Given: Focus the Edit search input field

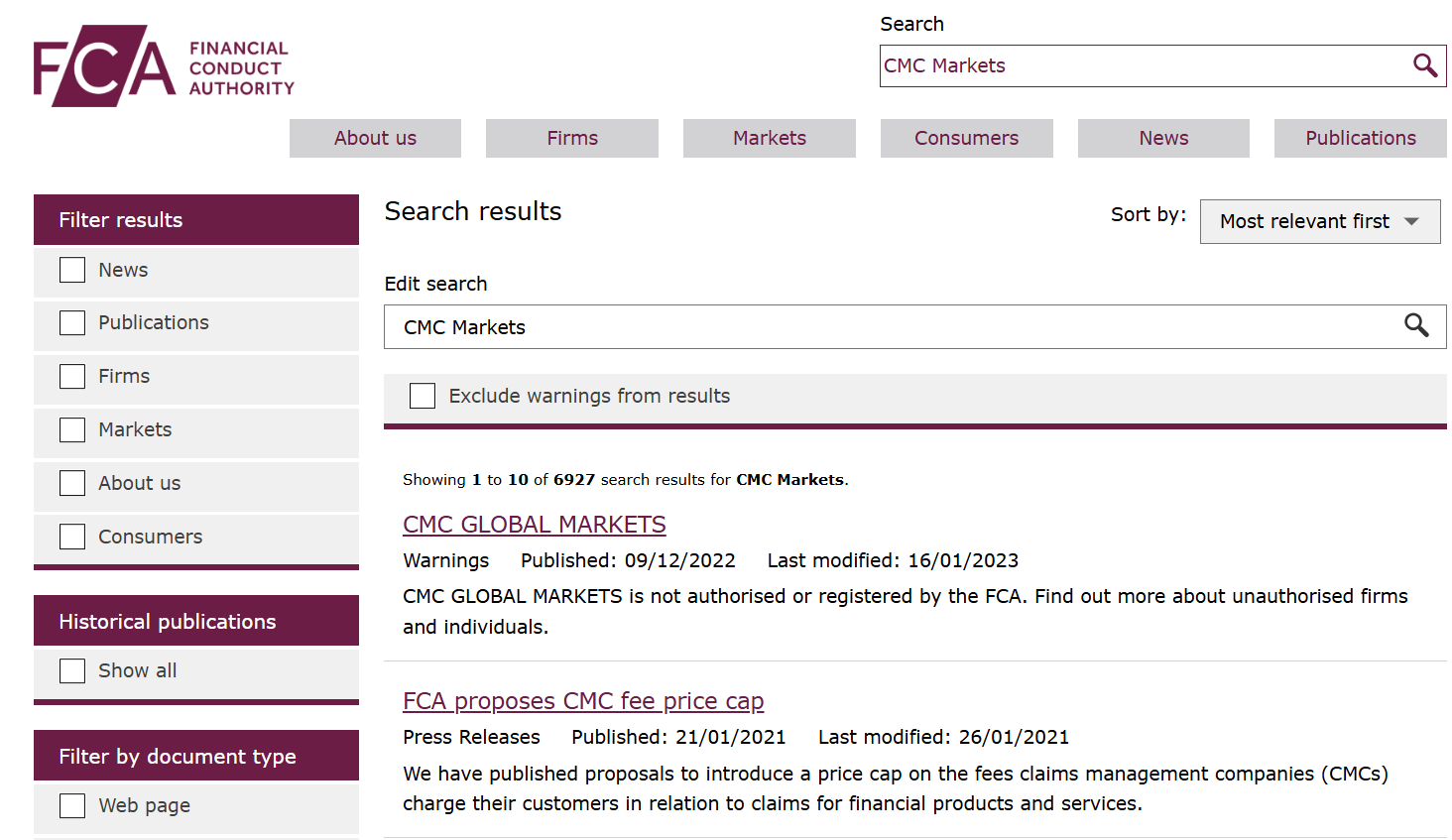Looking at the screenshot, I should (893, 327).
